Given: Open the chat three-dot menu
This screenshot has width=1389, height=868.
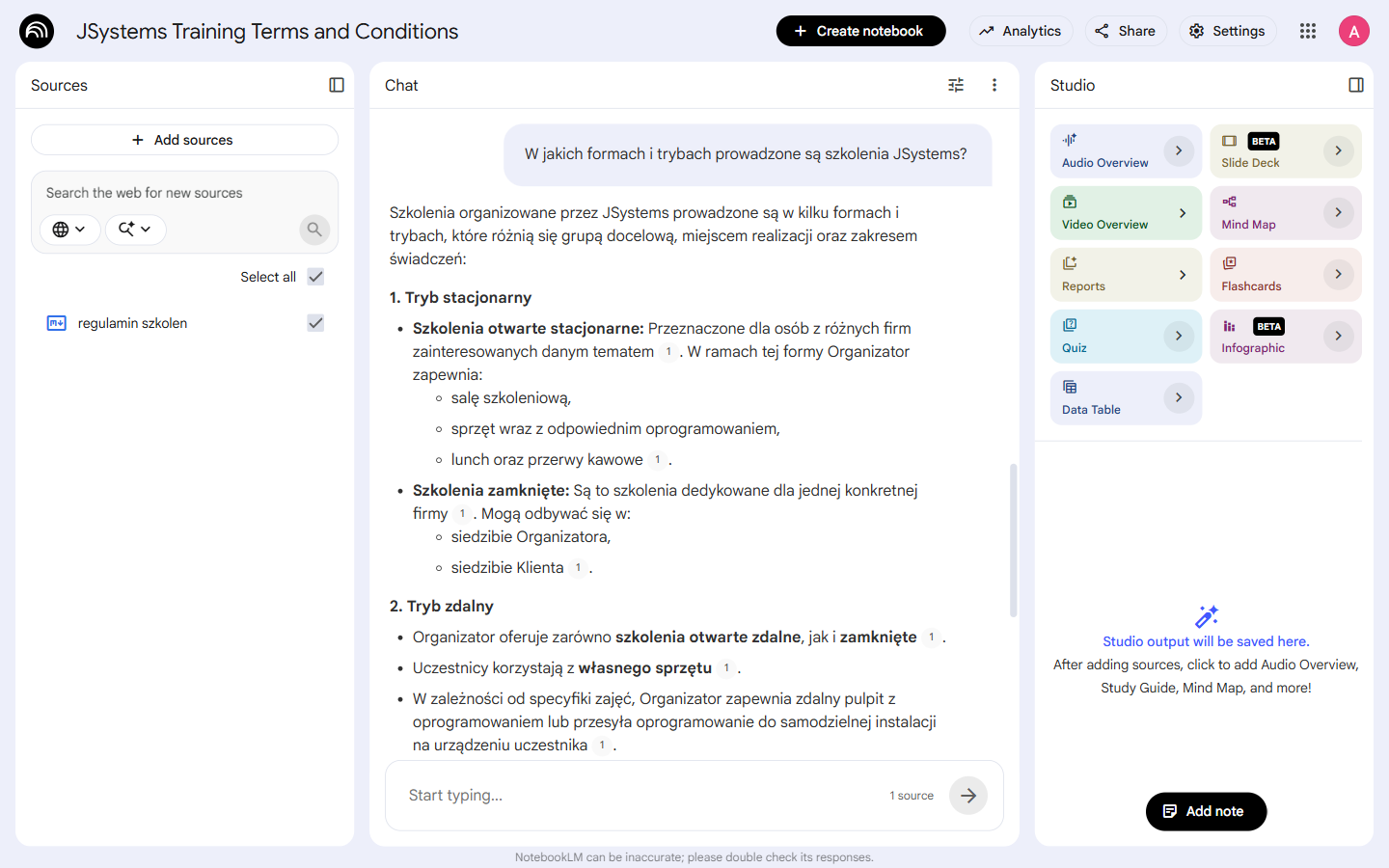Looking at the screenshot, I should coord(994,85).
